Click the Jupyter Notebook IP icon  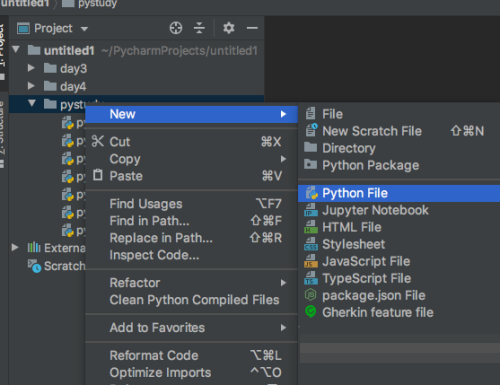(x=311, y=210)
